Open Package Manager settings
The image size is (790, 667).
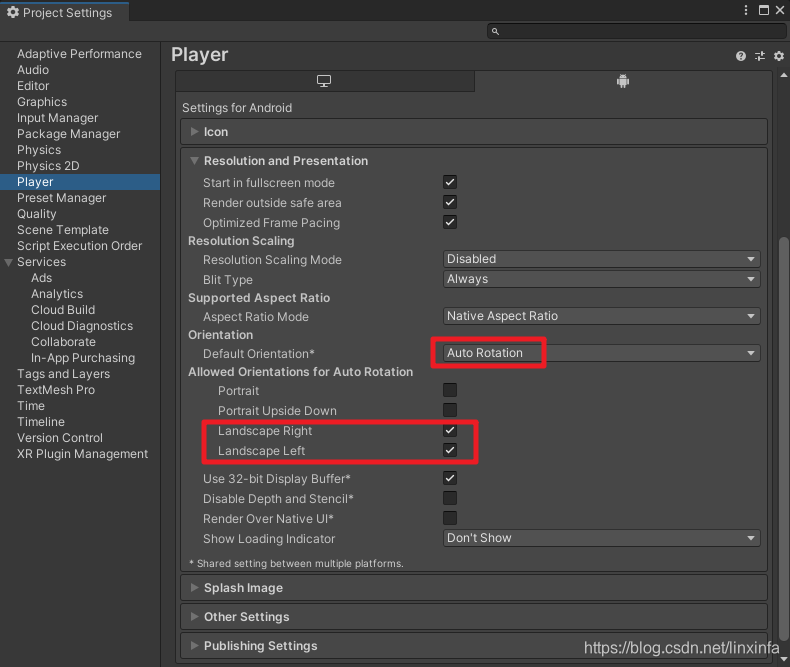[69, 134]
